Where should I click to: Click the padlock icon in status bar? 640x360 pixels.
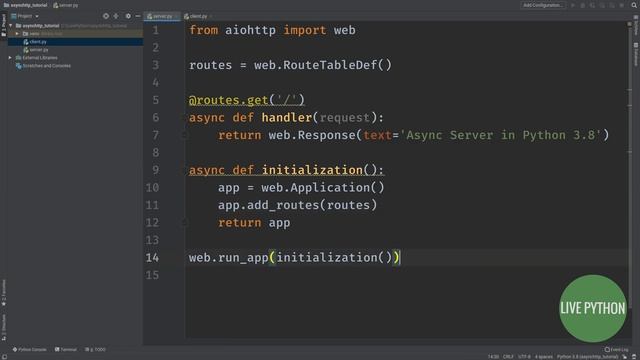tap(624, 357)
